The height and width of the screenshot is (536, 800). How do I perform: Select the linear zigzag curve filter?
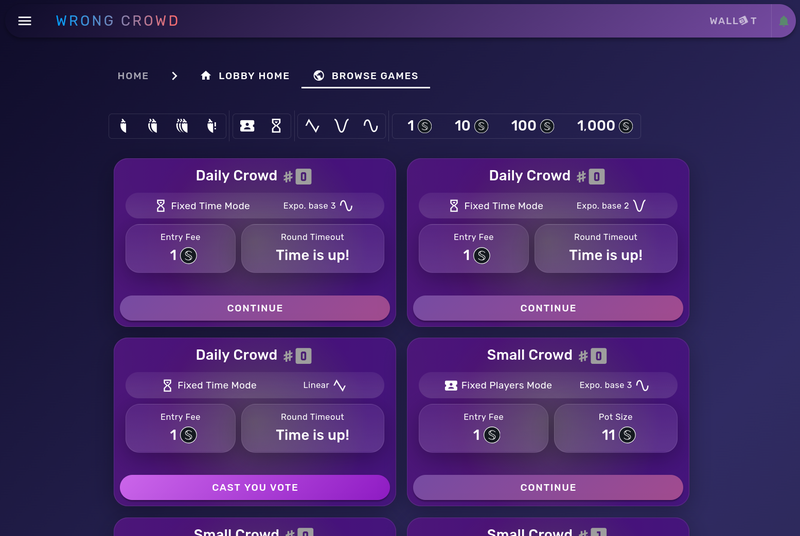(312, 126)
